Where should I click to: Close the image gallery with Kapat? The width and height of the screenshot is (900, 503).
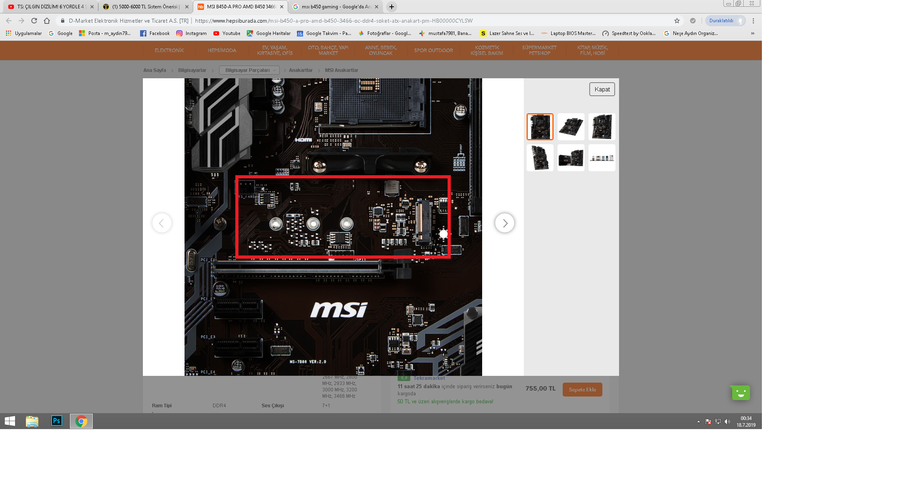[x=602, y=89]
